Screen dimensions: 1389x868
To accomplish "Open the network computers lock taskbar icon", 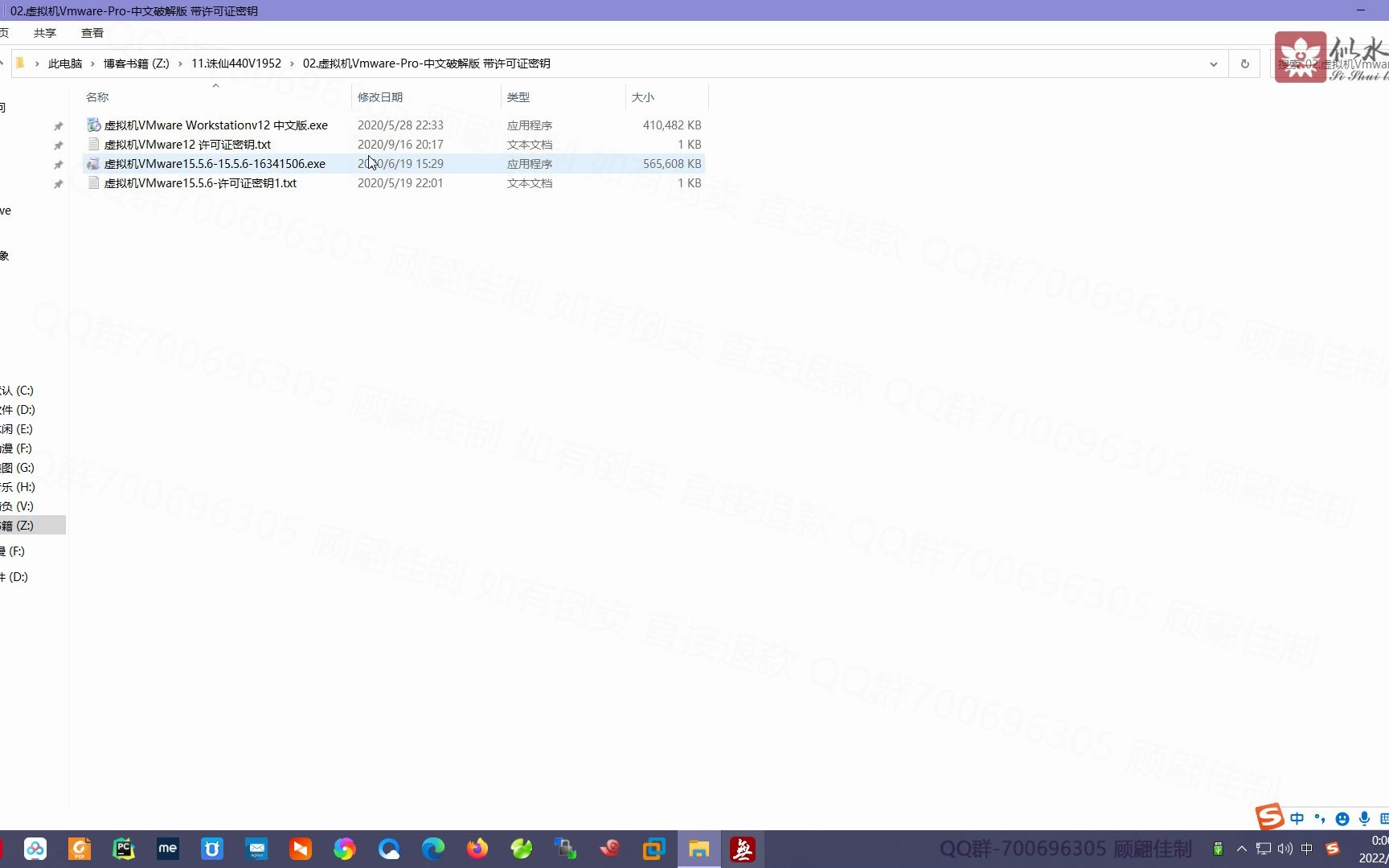I will coord(566,849).
